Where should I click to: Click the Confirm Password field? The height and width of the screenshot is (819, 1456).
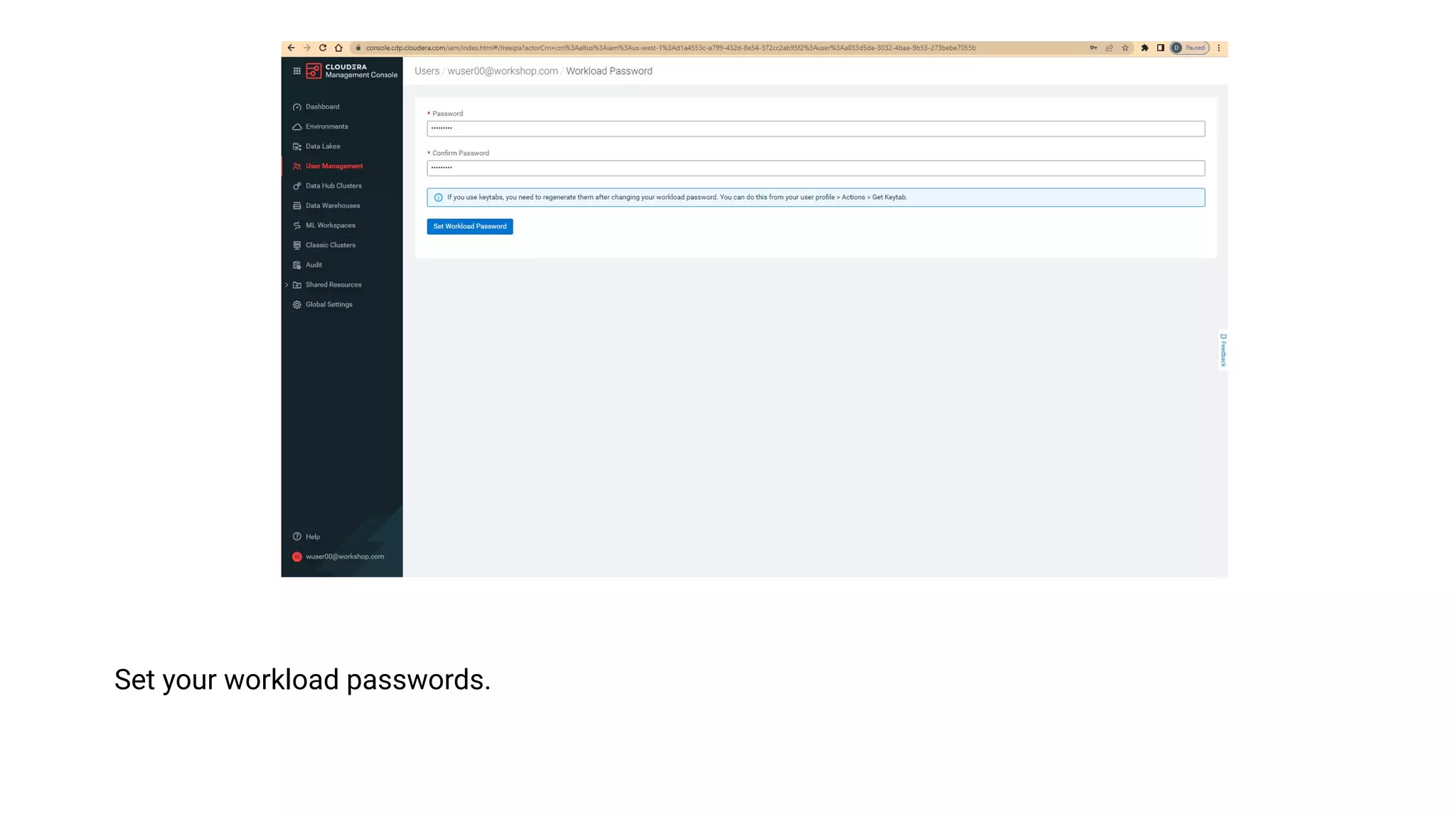point(815,168)
